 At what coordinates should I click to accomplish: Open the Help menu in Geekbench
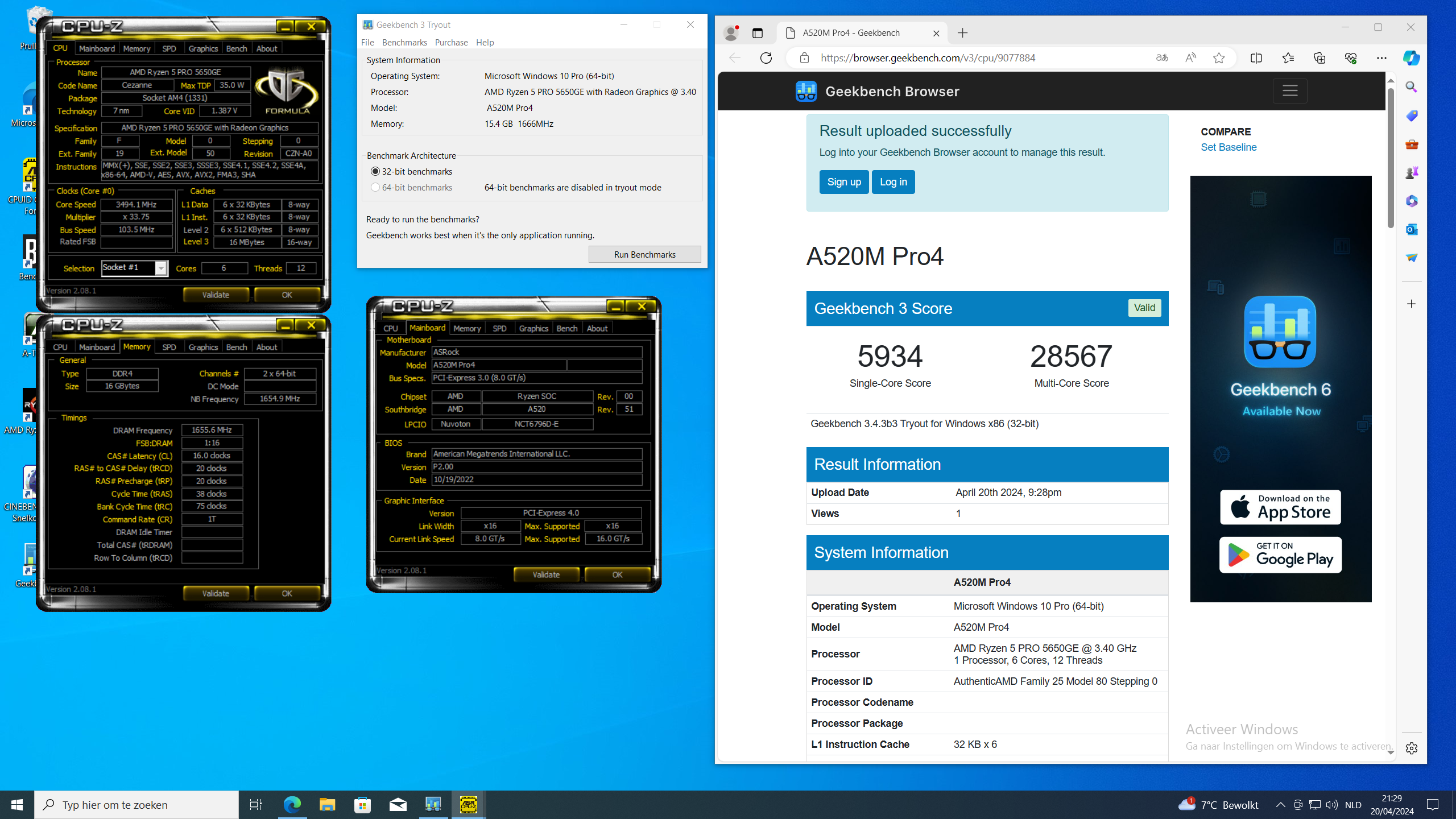[x=485, y=43]
